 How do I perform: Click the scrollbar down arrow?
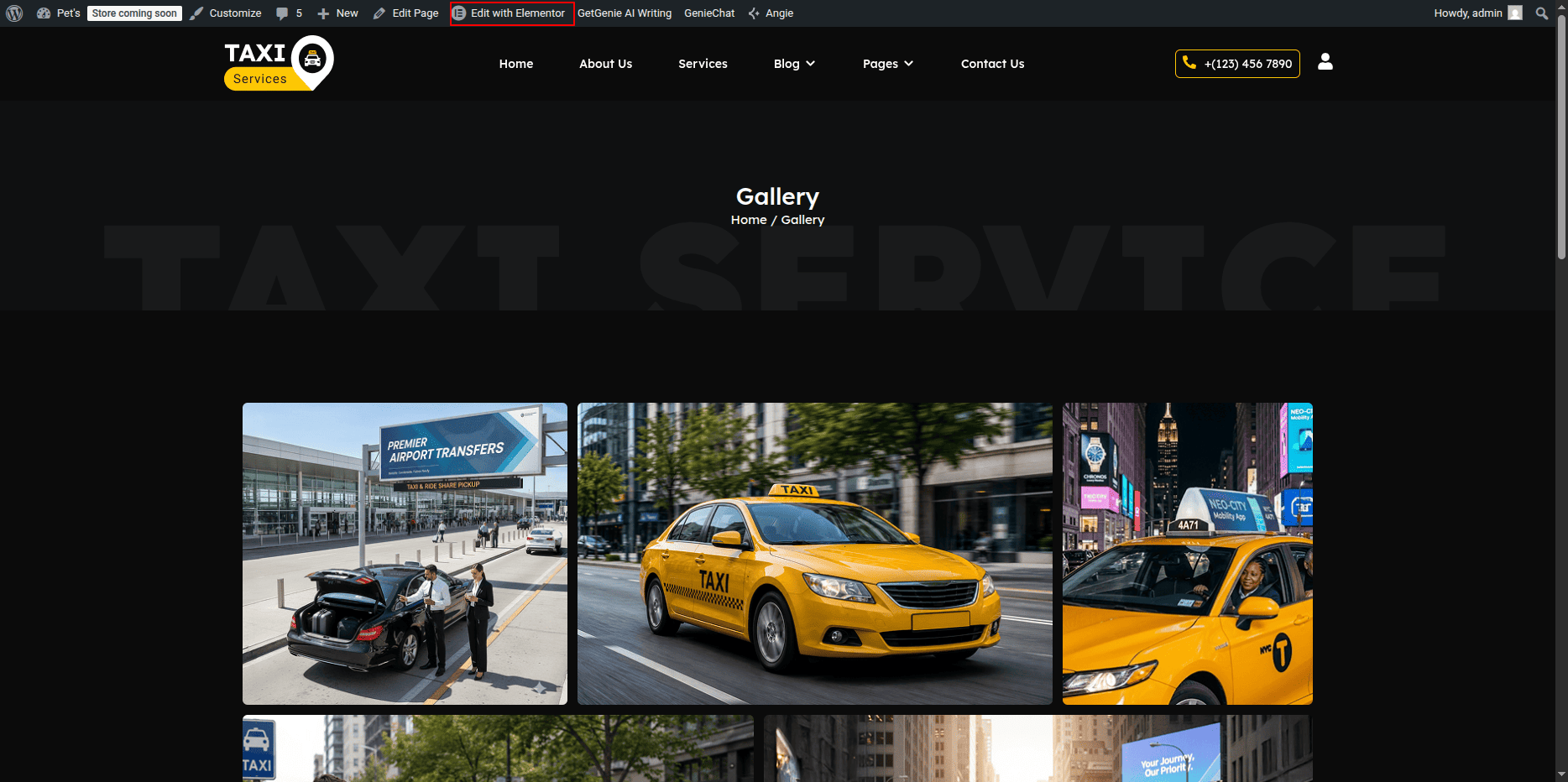tap(1561, 774)
